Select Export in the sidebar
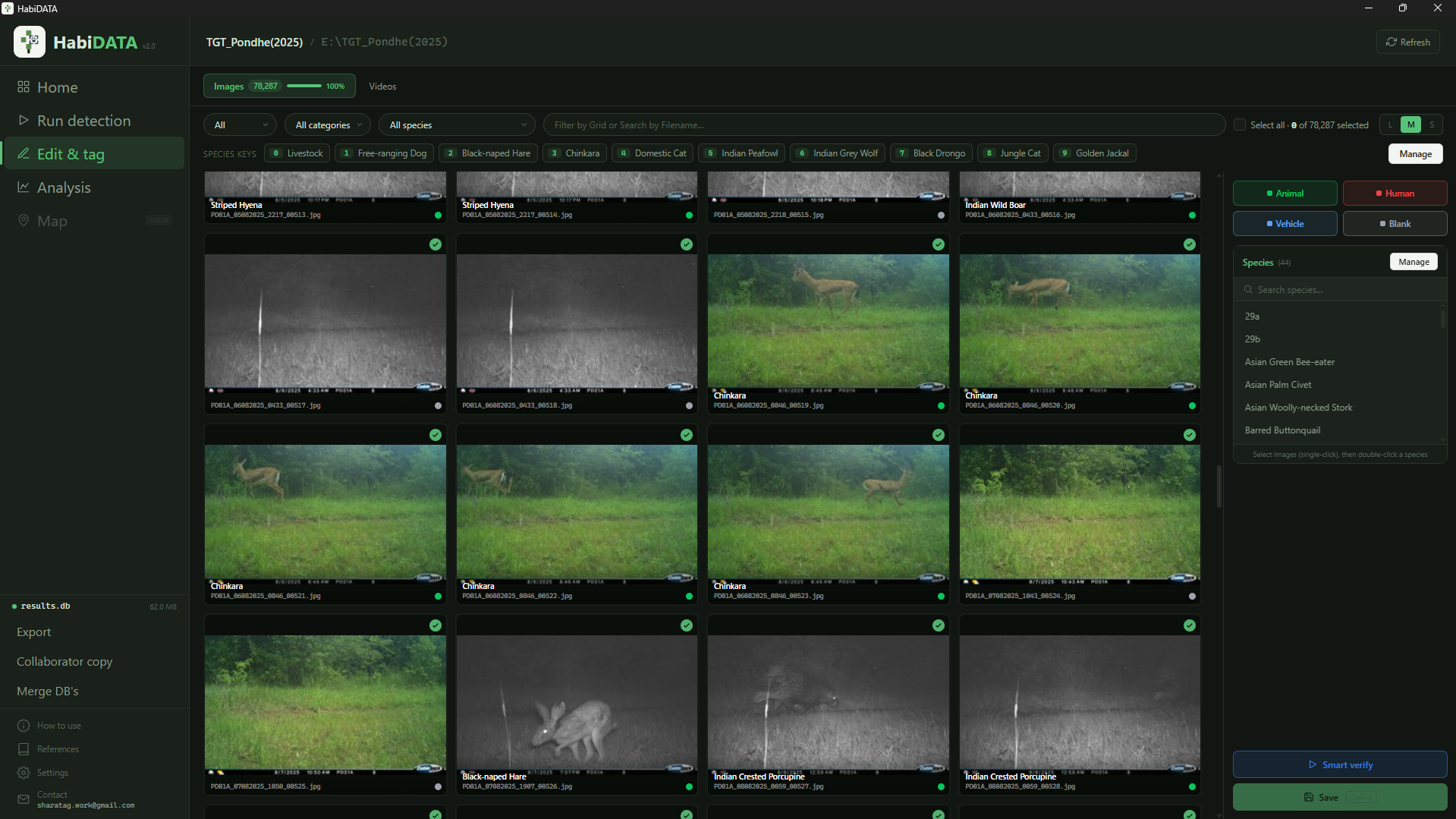Screen dimensions: 1456x819 pyautogui.click(x=33, y=632)
